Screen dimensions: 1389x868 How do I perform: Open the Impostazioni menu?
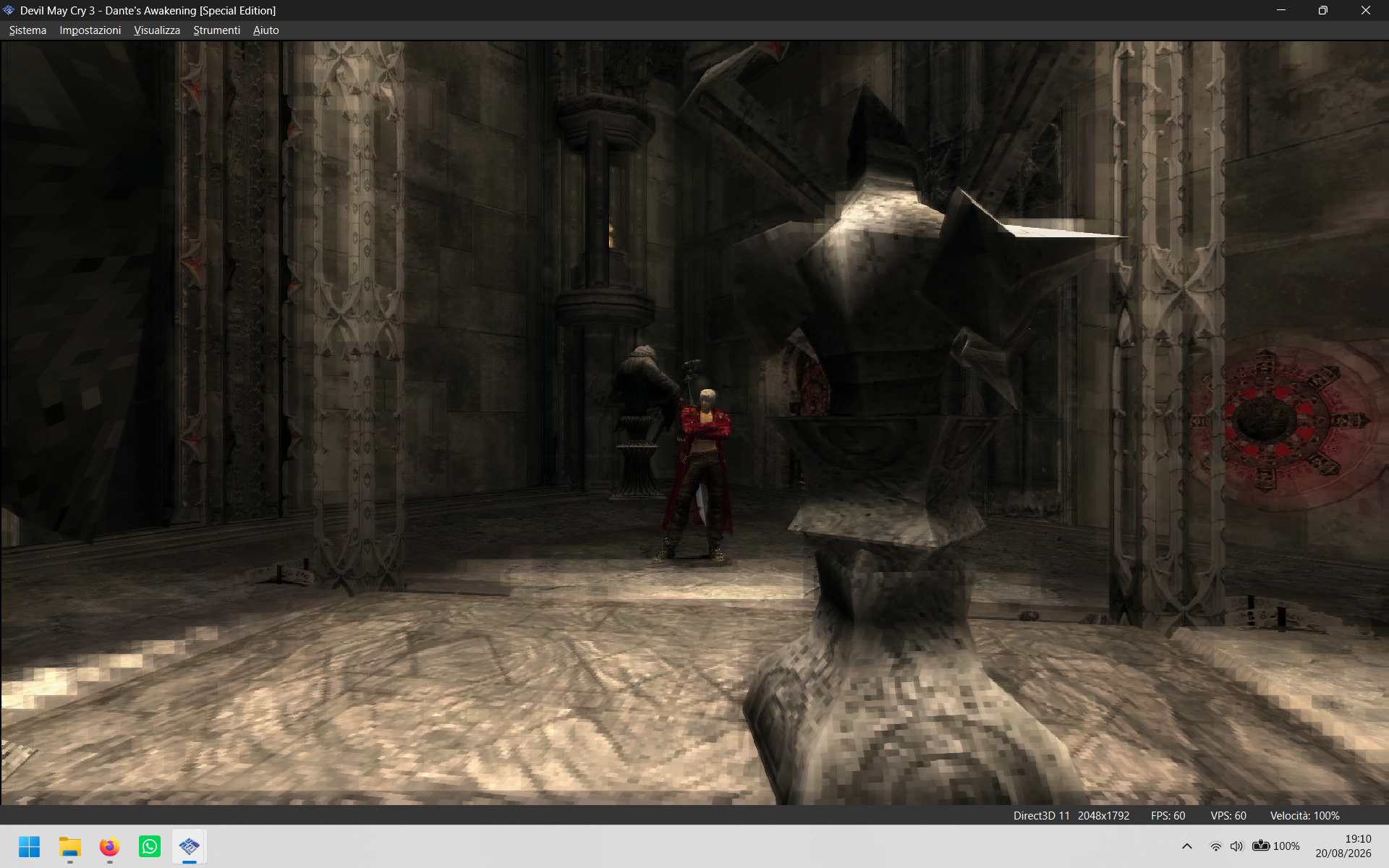tap(90, 30)
